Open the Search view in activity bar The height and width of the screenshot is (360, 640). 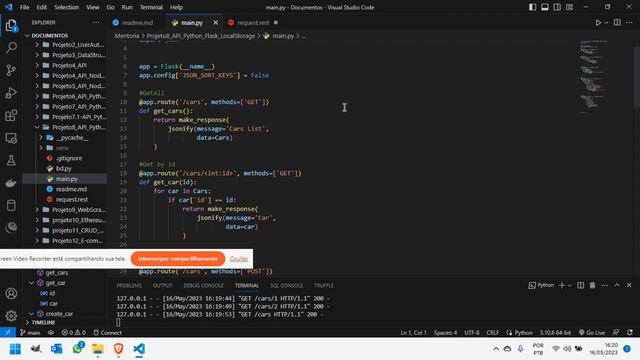11,48
